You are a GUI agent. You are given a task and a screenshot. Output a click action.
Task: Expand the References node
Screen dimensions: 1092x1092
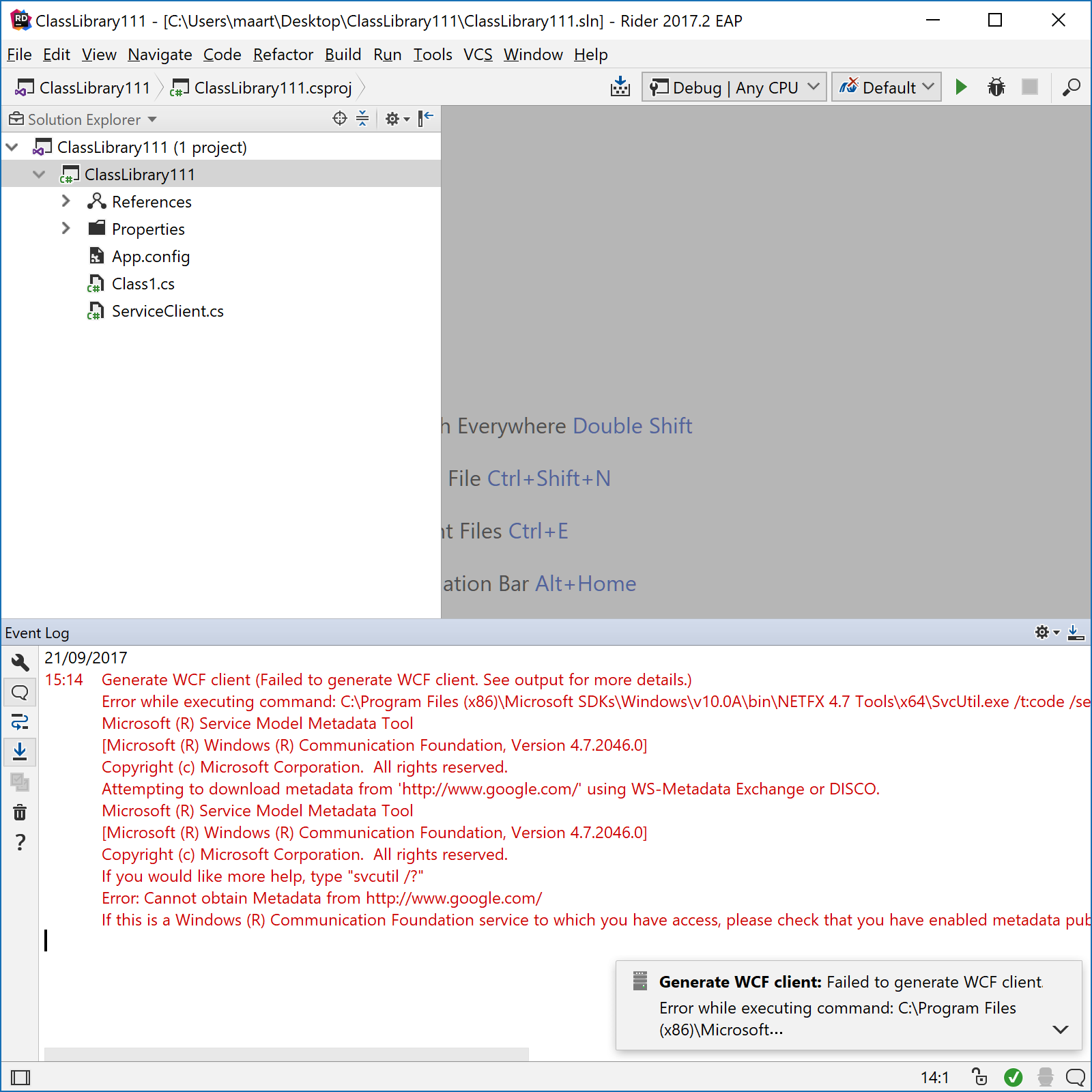[x=66, y=201]
